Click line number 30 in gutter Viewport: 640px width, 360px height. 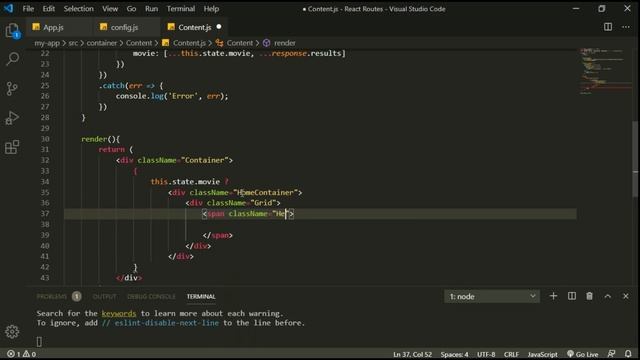[45, 139]
